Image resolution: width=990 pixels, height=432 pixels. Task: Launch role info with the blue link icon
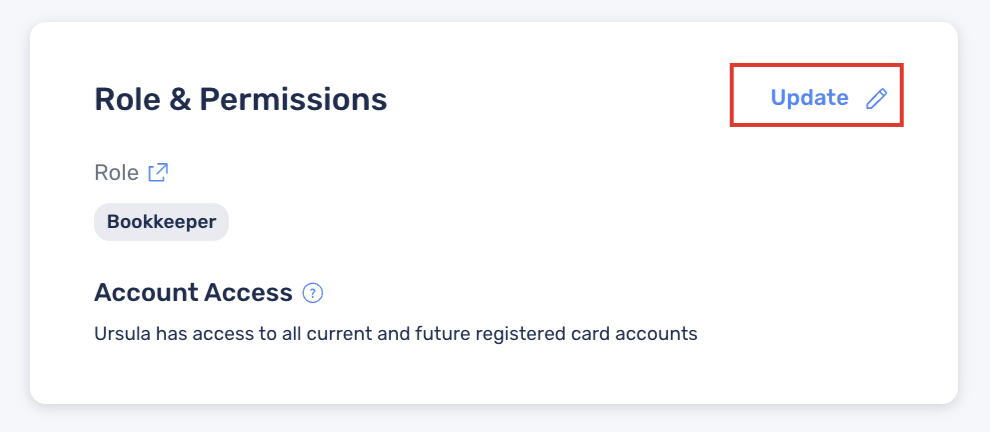[x=158, y=172]
